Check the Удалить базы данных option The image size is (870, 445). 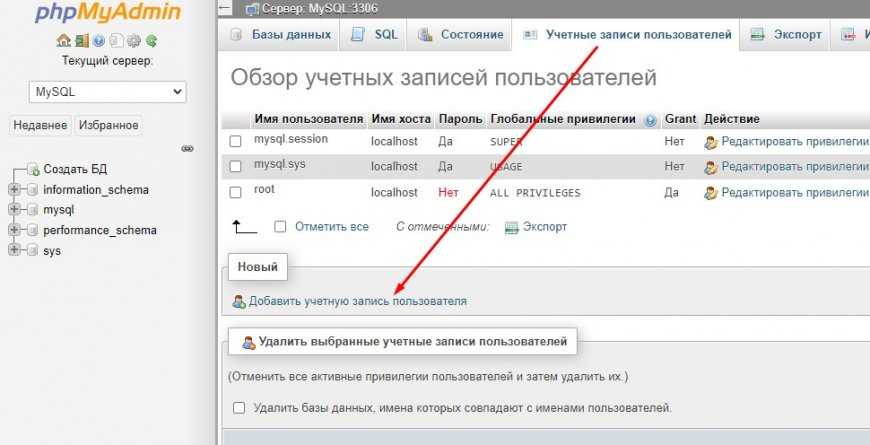point(239,408)
